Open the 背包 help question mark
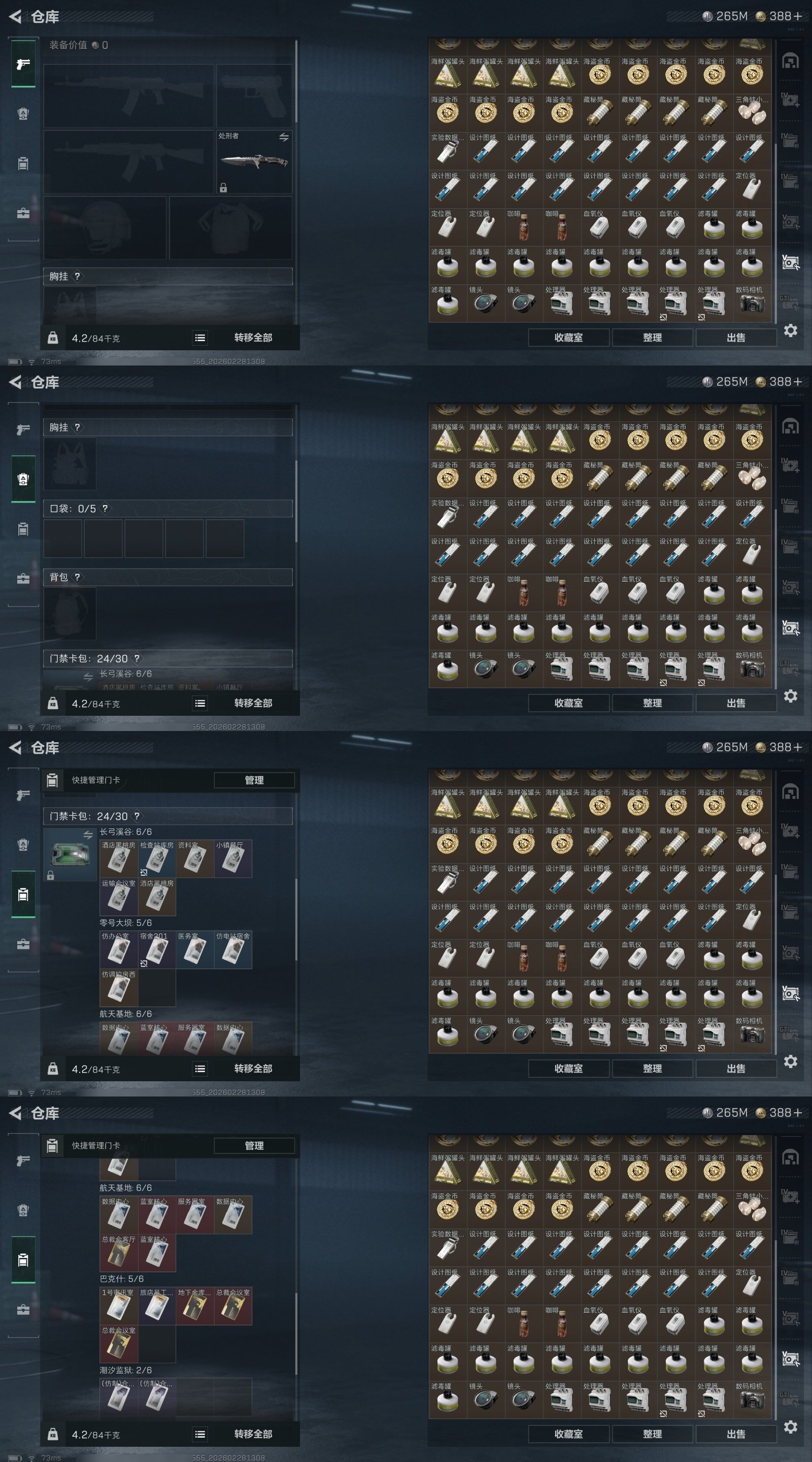Screen dimensions: 812x1462 77,577
